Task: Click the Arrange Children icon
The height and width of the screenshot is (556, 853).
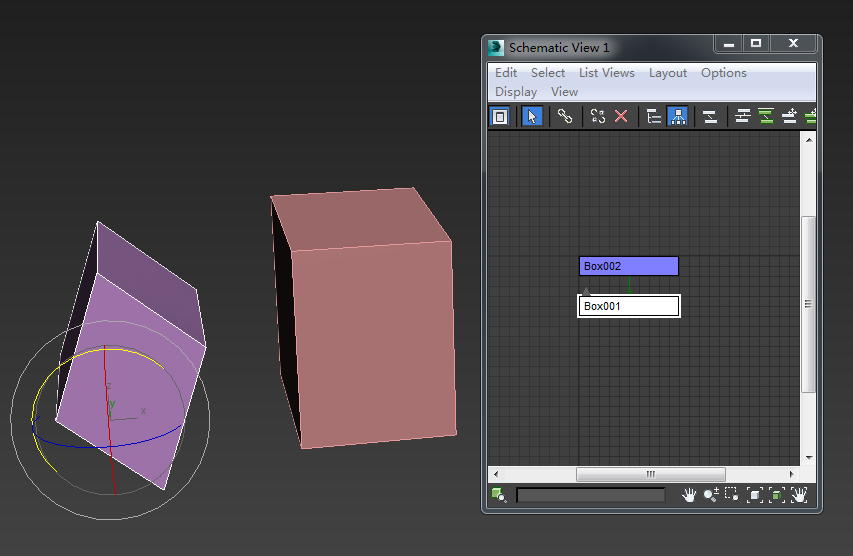Action: (742, 116)
